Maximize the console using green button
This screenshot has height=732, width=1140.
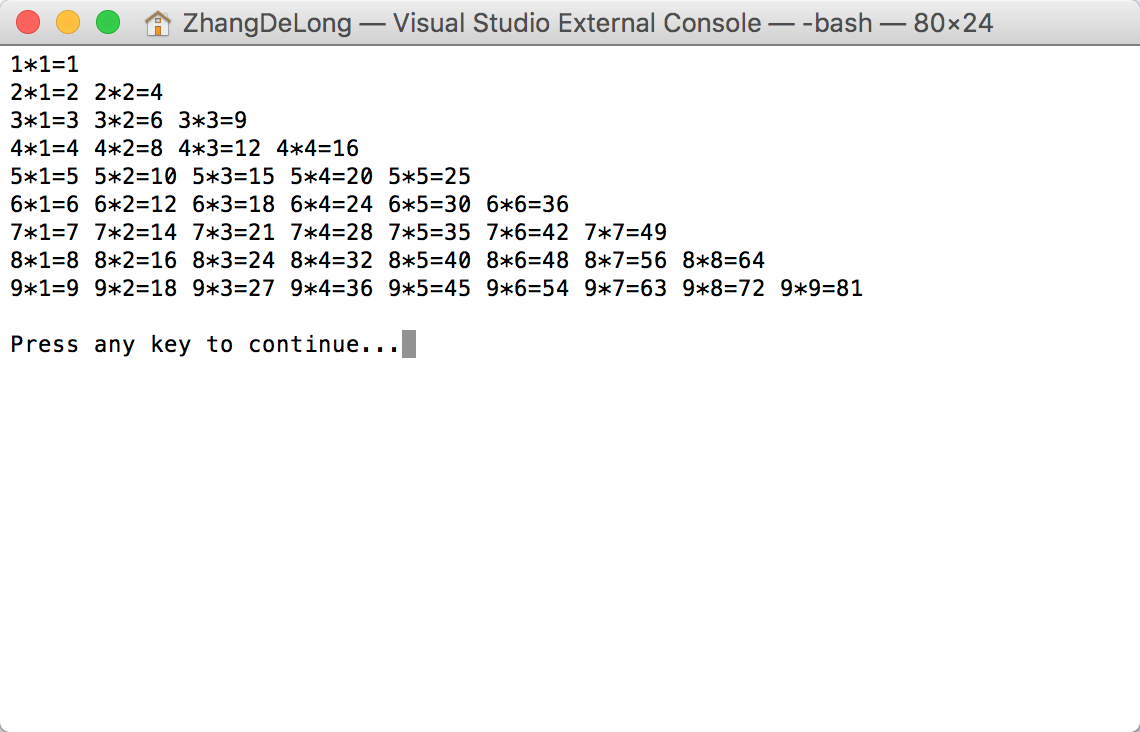108,23
